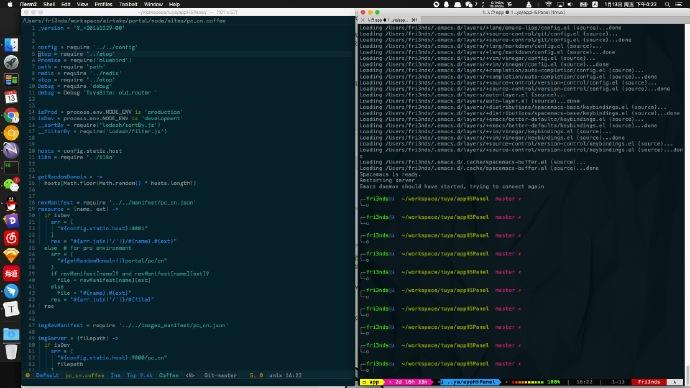Click the WeChat status icon in menu bar

coord(468,4)
